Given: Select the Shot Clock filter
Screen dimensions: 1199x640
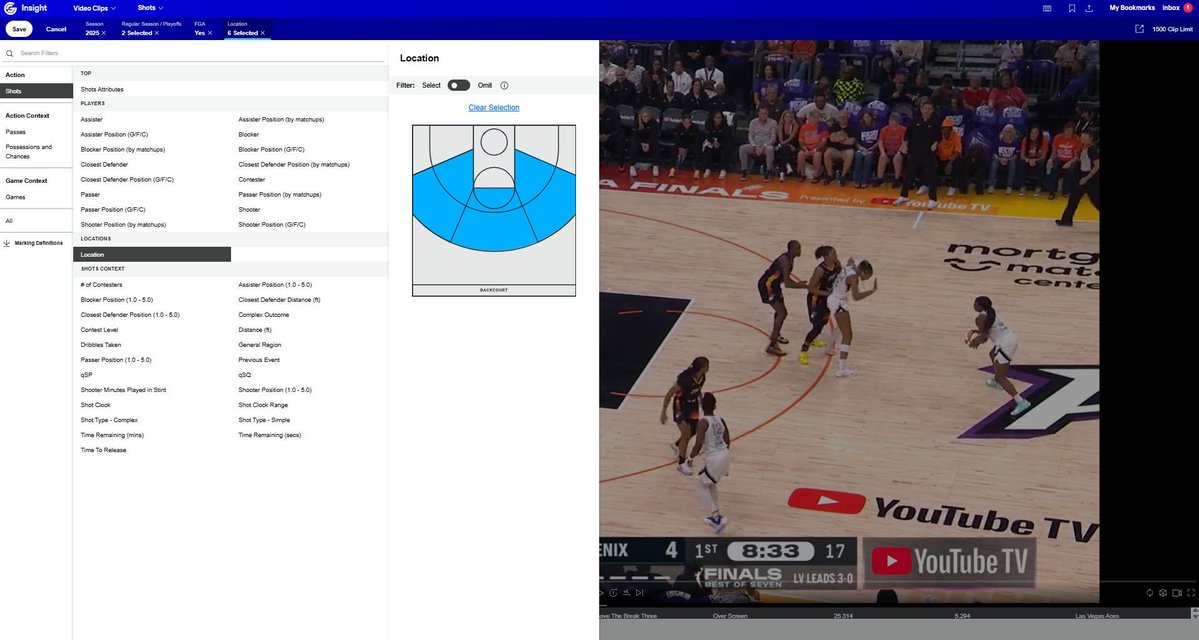Looking at the screenshot, I should [x=96, y=404].
